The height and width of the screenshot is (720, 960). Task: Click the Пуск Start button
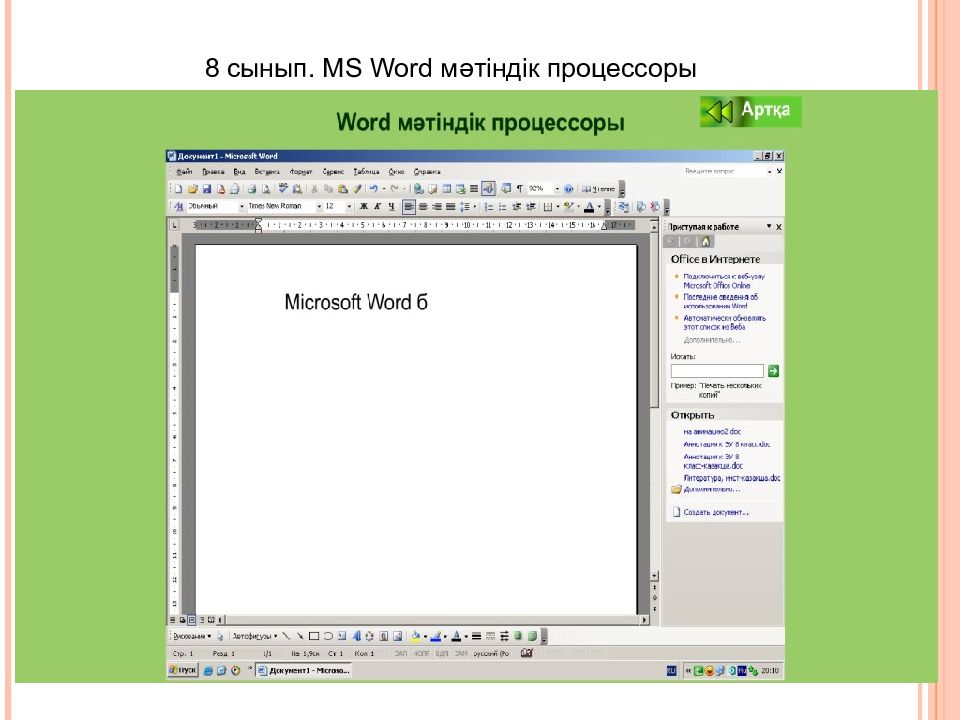click(183, 670)
